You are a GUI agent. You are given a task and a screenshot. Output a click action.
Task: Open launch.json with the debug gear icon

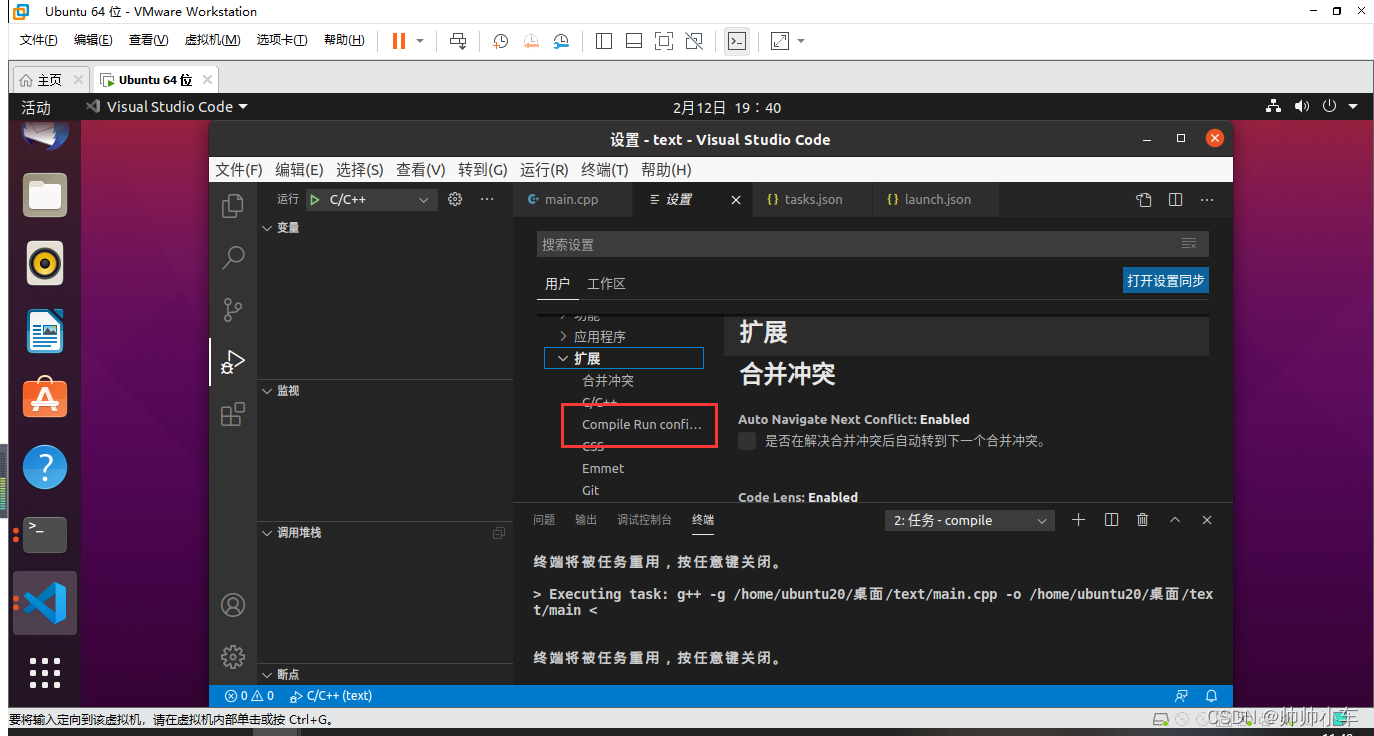tap(455, 199)
